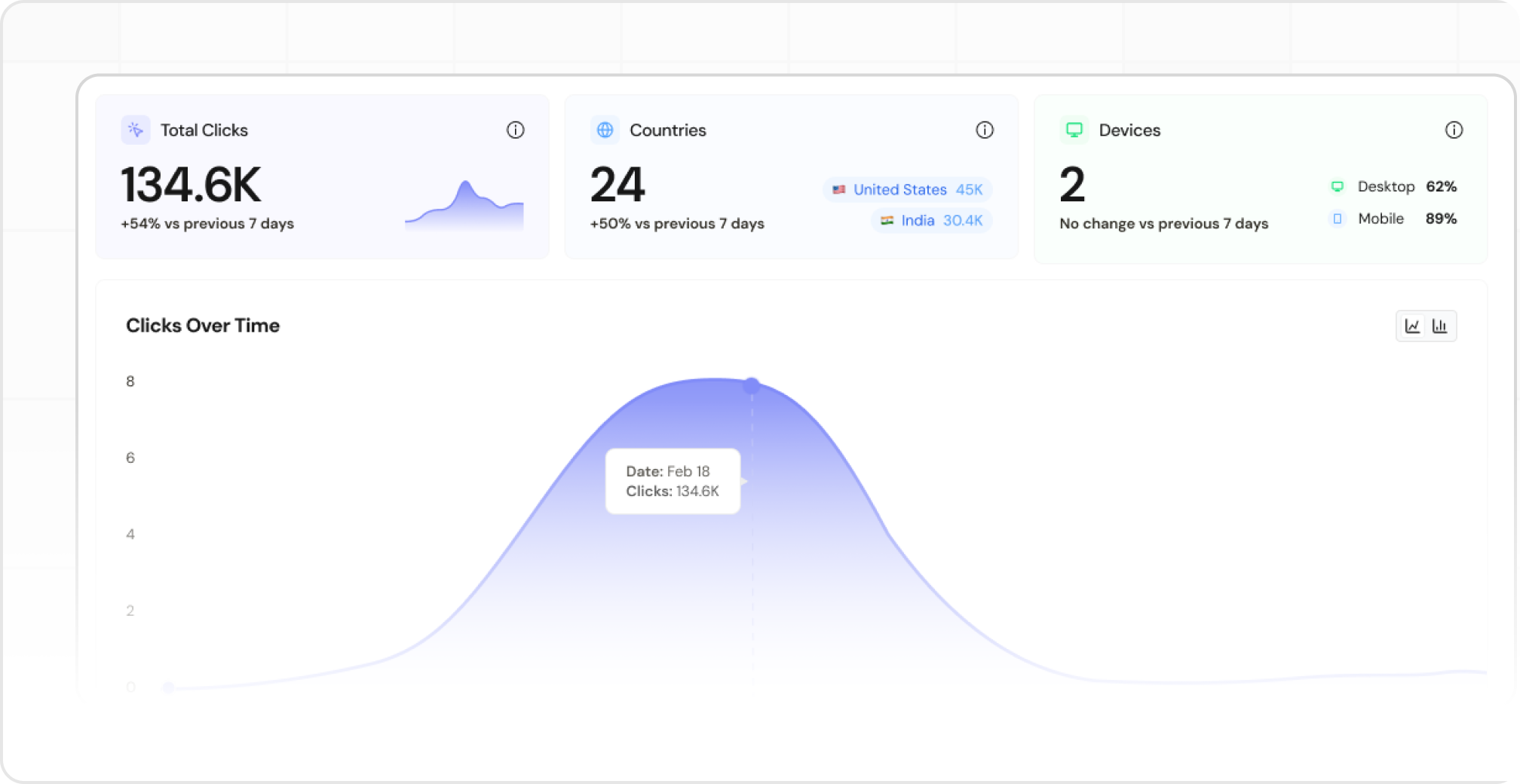Click the Countries info icon
Screen dimensions: 1520x784
point(984,130)
